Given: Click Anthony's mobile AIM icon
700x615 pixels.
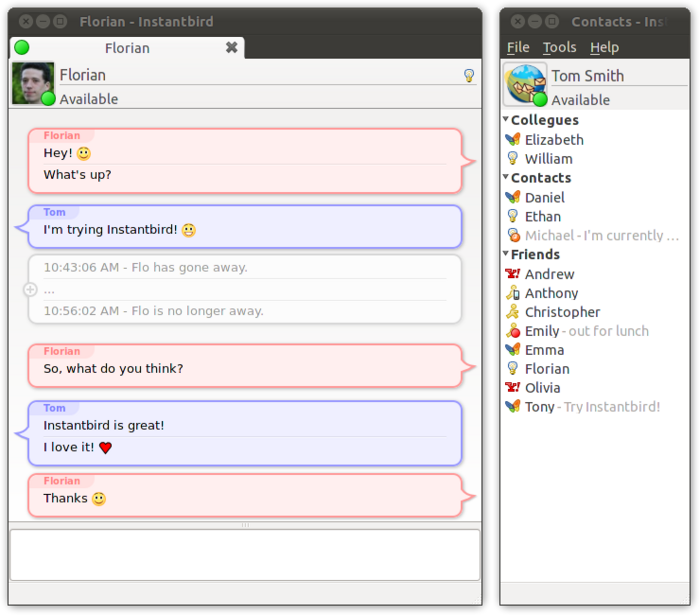Looking at the screenshot, I should pos(513,293).
